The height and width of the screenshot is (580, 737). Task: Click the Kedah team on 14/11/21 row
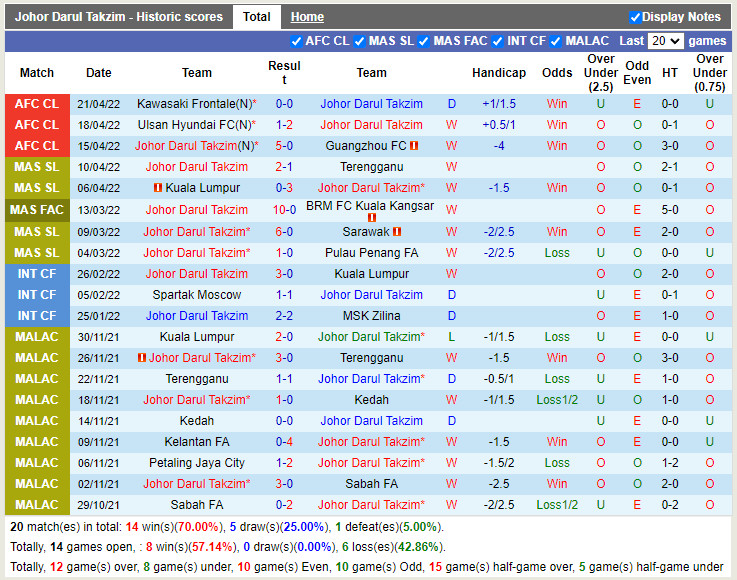196,421
